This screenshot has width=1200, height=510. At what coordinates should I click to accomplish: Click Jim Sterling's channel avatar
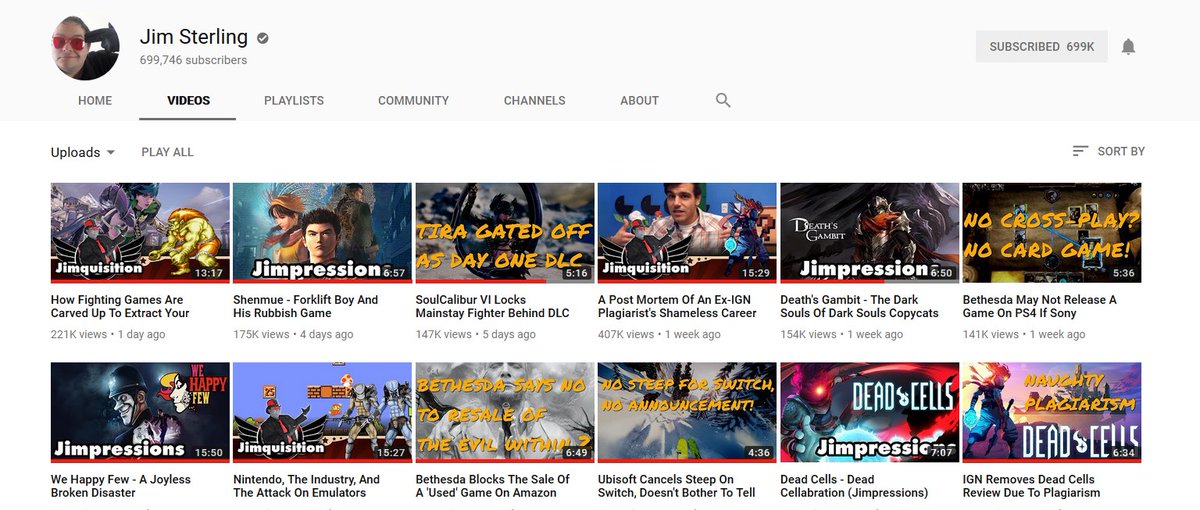pos(86,47)
